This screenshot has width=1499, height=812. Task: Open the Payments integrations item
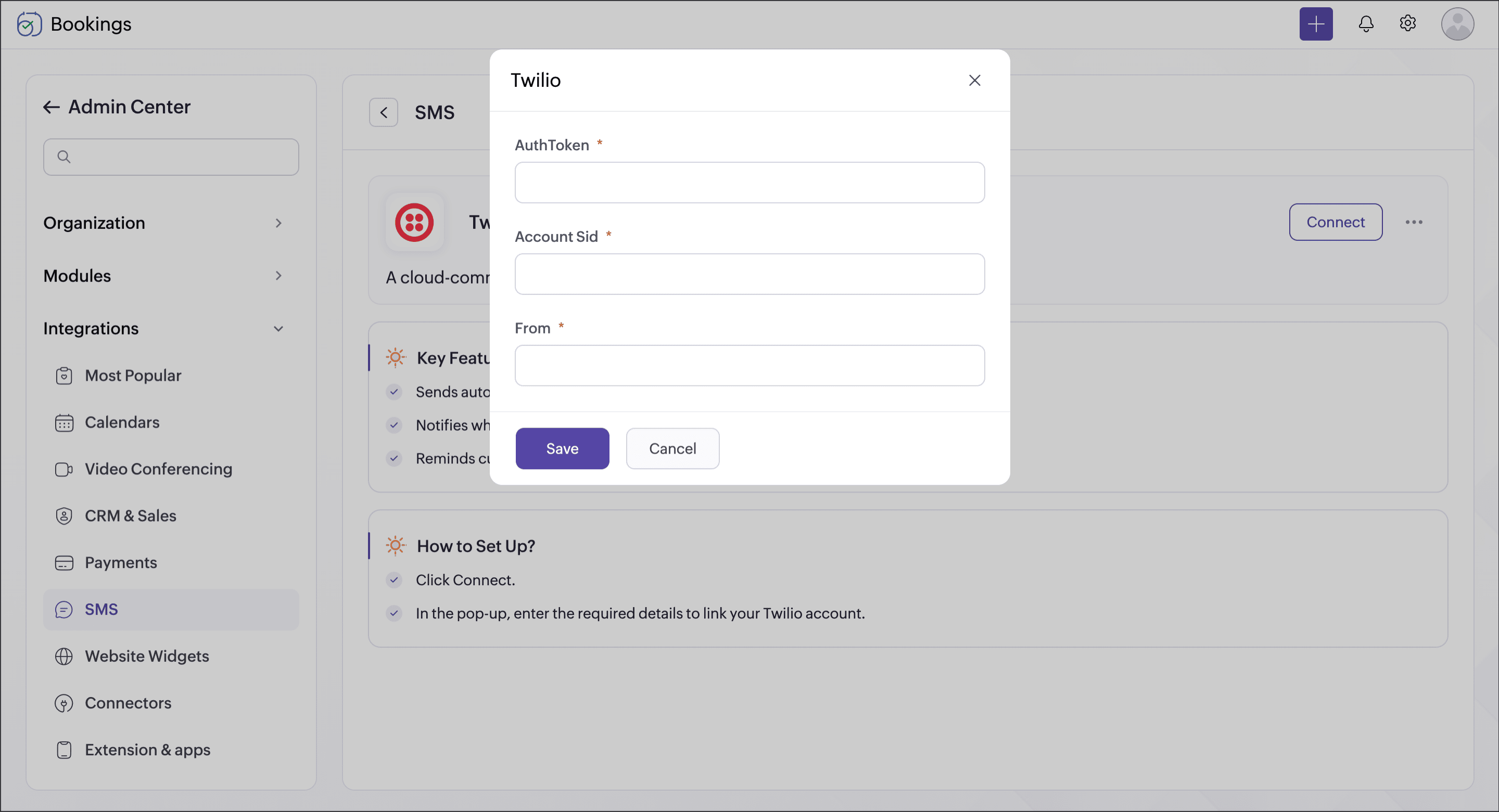click(x=120, y=562)
